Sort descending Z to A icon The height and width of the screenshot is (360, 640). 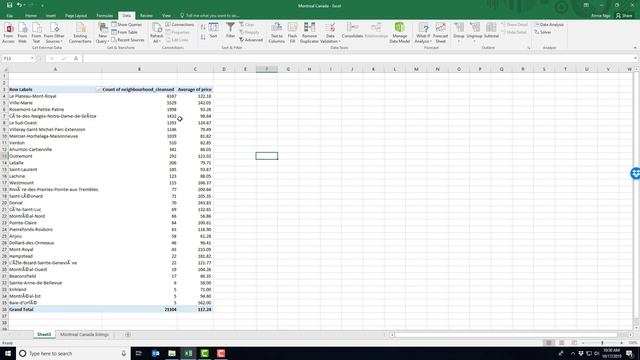point(203,37)
